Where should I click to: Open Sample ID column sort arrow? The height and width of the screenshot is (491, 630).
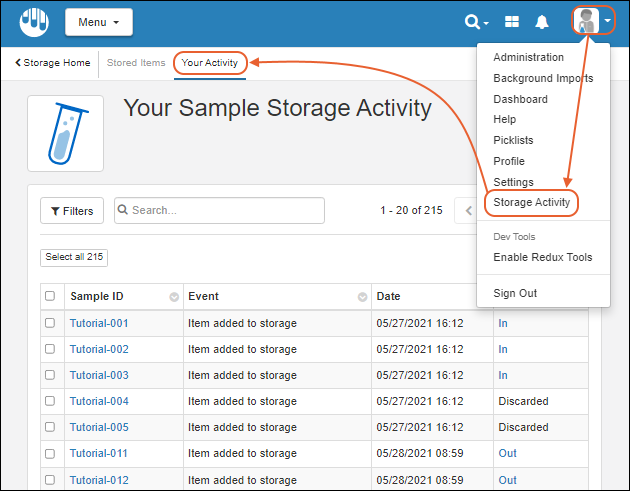(174, 297)
